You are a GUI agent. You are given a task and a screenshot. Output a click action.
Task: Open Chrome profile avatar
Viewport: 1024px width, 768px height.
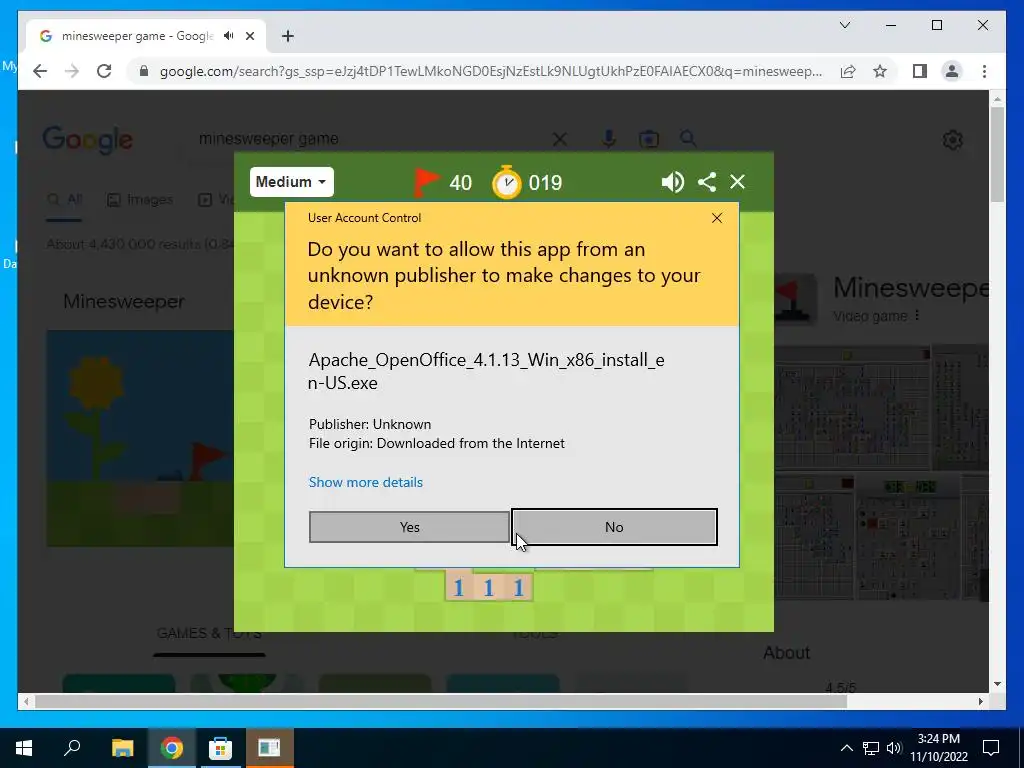point(952,71)
